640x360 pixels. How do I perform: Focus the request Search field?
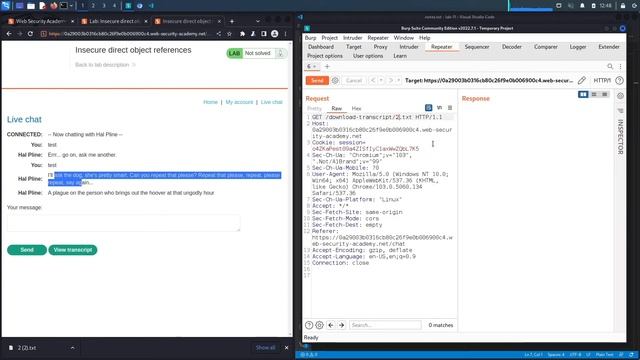pyautogui.click(x=385, y=325)
